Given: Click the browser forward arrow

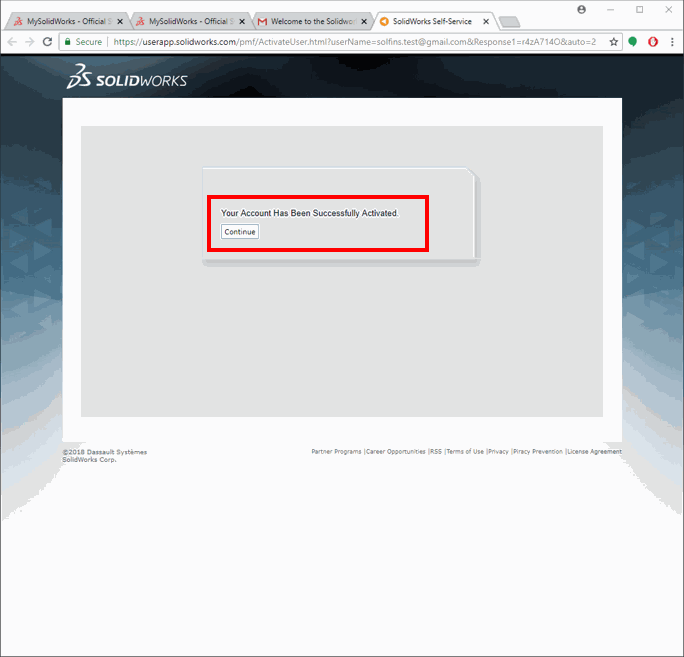Looking at the screenshot, I should coord(30,42).
